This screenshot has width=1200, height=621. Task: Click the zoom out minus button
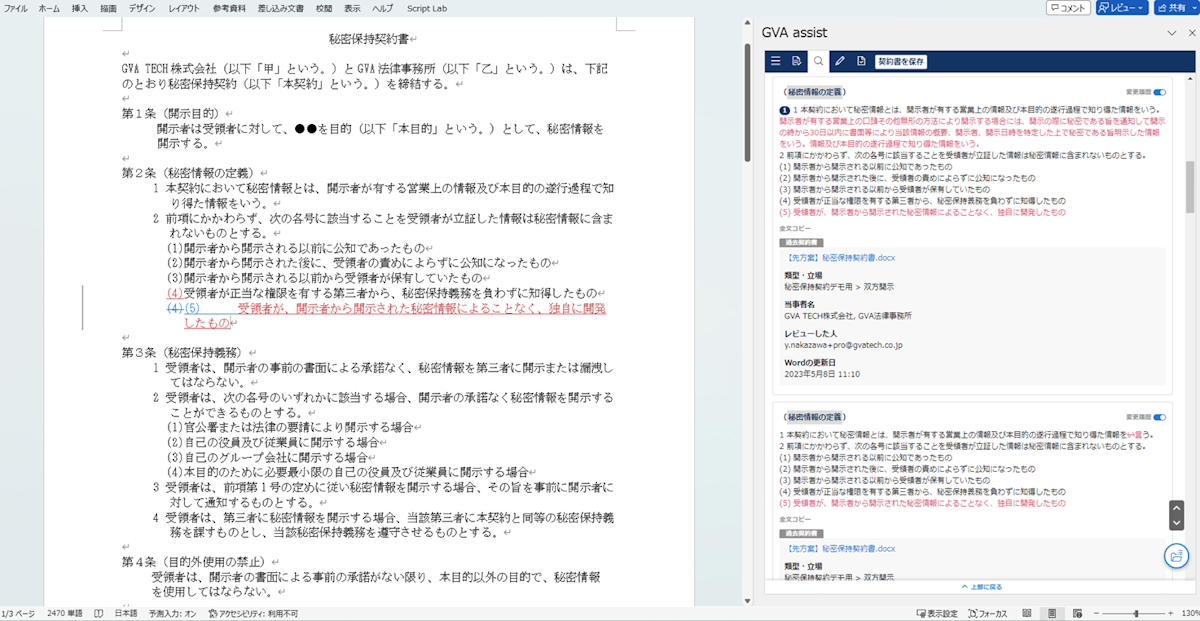click(x=1097, y=613)
